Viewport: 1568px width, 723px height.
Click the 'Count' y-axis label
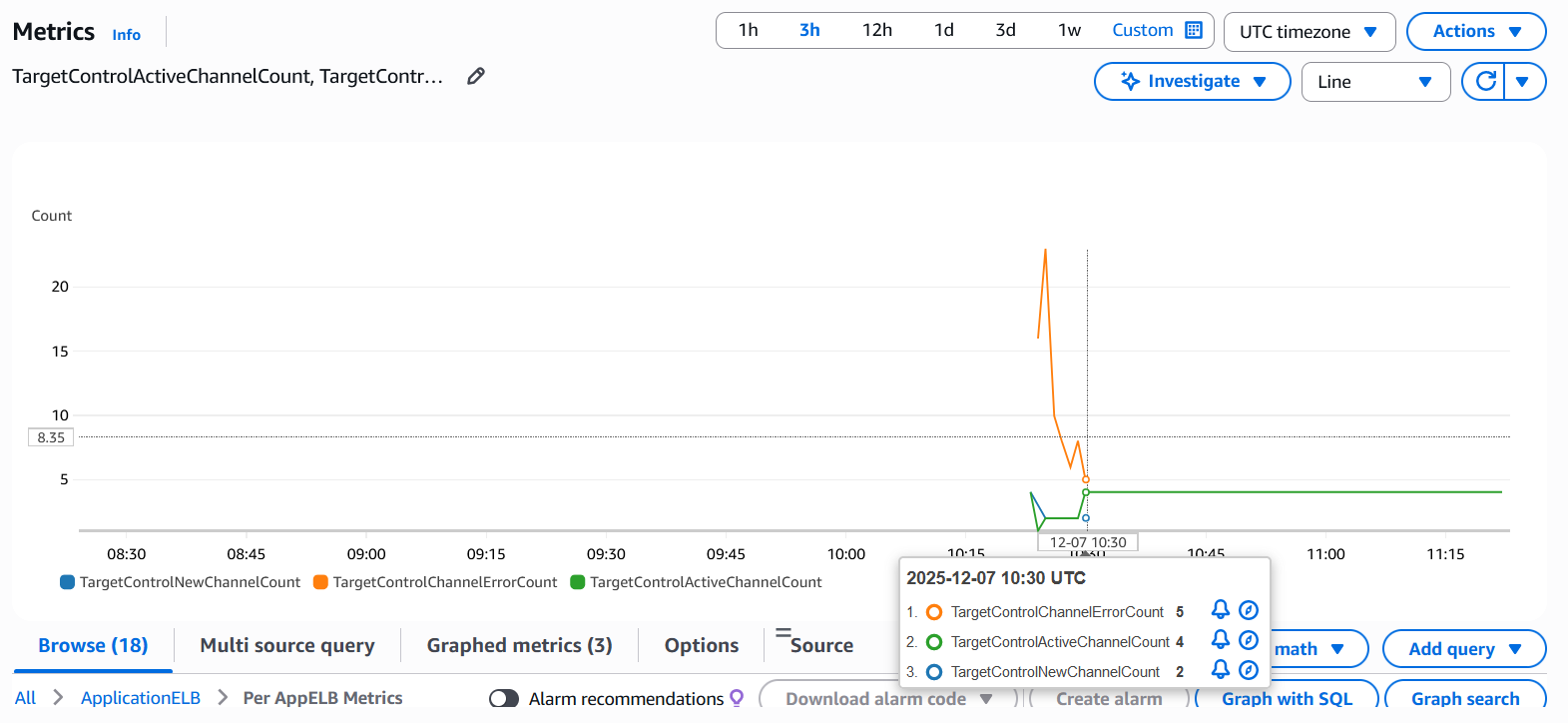(x=52, y=216)
